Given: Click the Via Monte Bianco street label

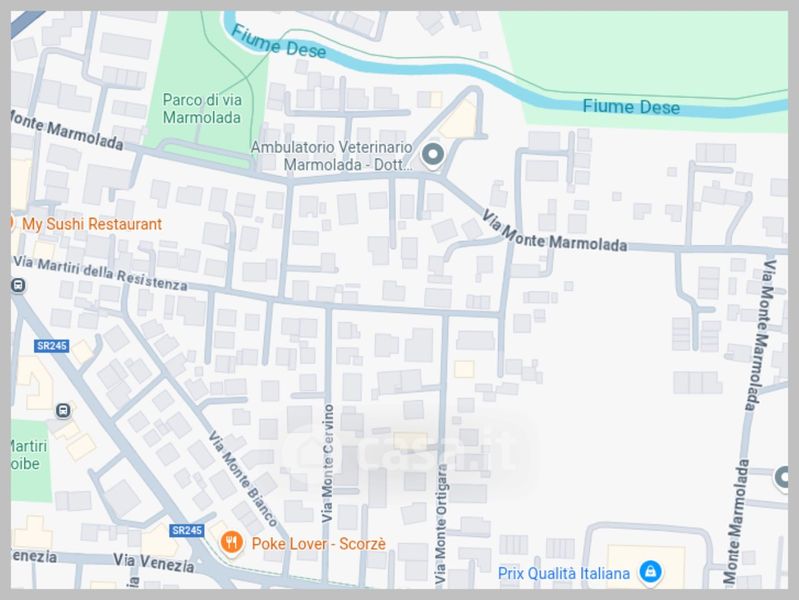Looking at the screenshot, I should pyautogui.click(x=243, y=479).
